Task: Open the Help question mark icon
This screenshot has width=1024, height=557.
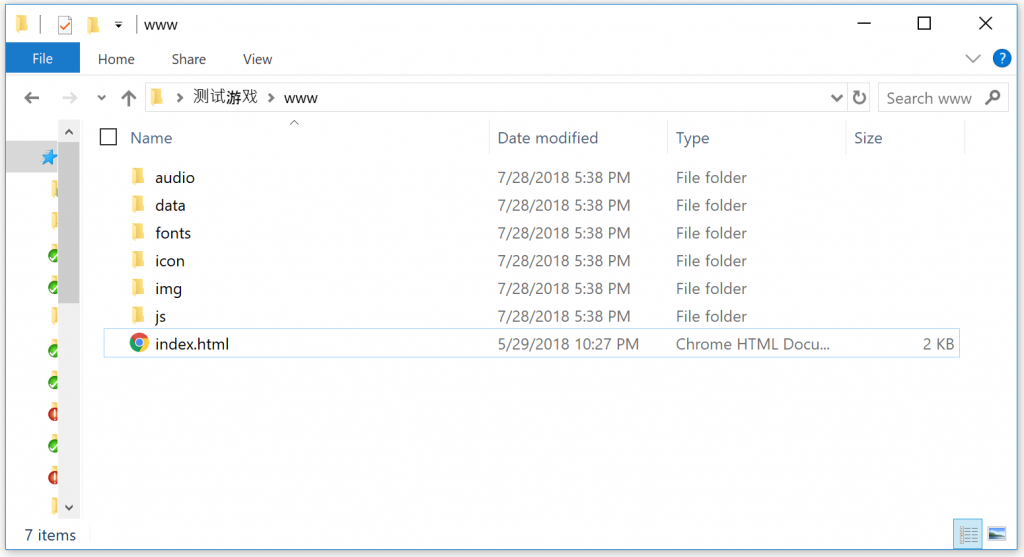Action: 1001,59
